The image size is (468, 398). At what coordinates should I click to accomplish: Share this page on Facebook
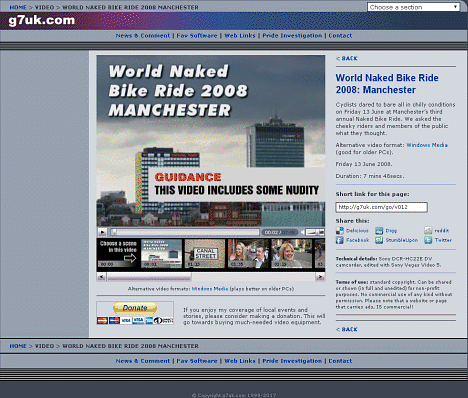click(x=353, y=240)
